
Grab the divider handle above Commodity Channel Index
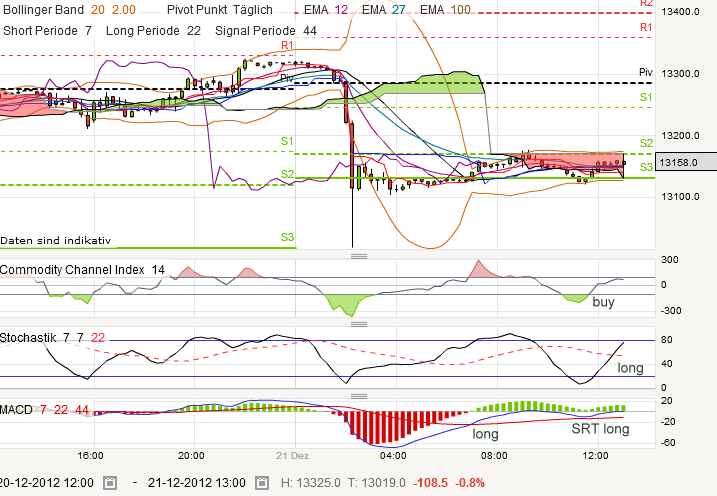click(359, 256)
